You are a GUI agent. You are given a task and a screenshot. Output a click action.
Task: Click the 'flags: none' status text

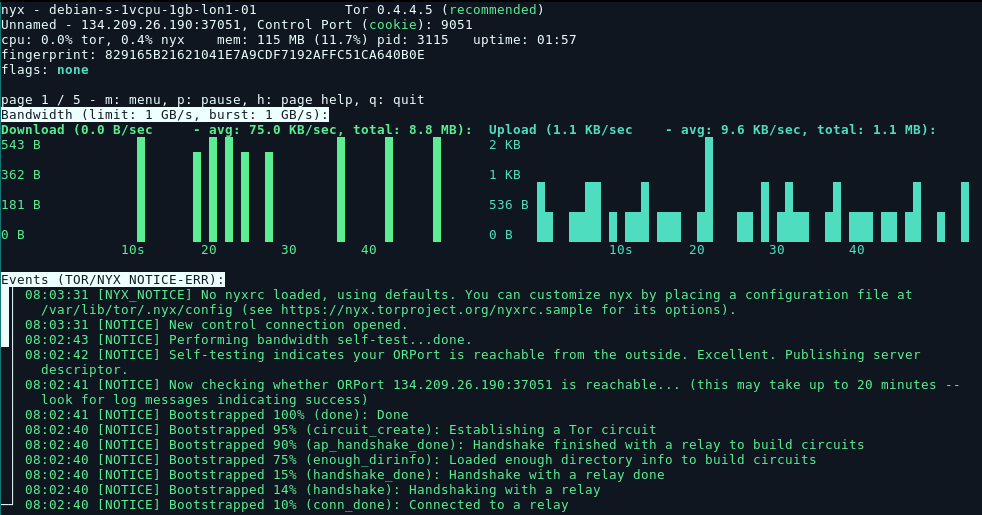tap(45, 70)
